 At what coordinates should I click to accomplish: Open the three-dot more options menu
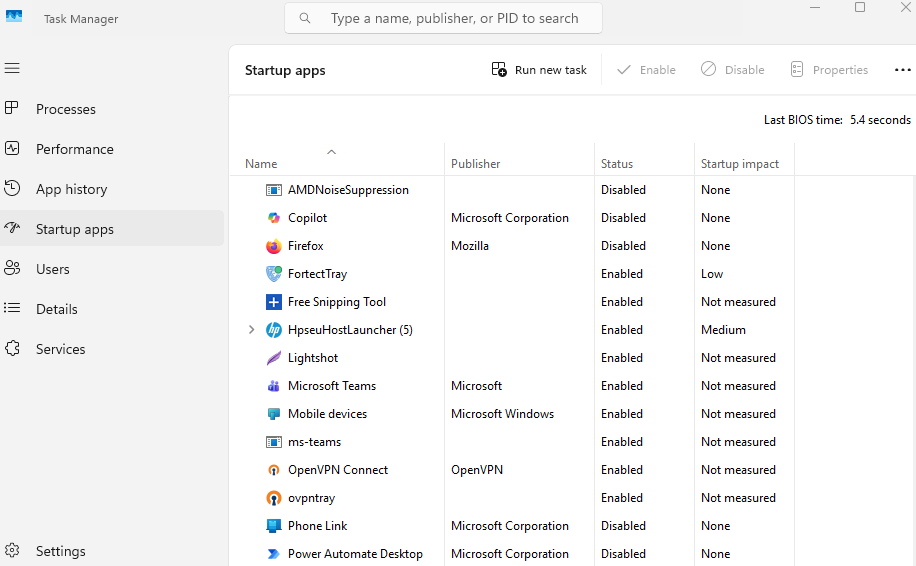[x=902, y=70]
